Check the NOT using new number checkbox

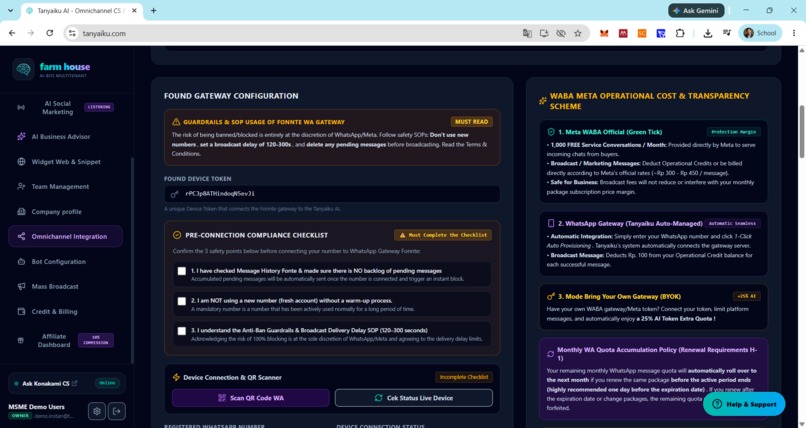[181, 301]
